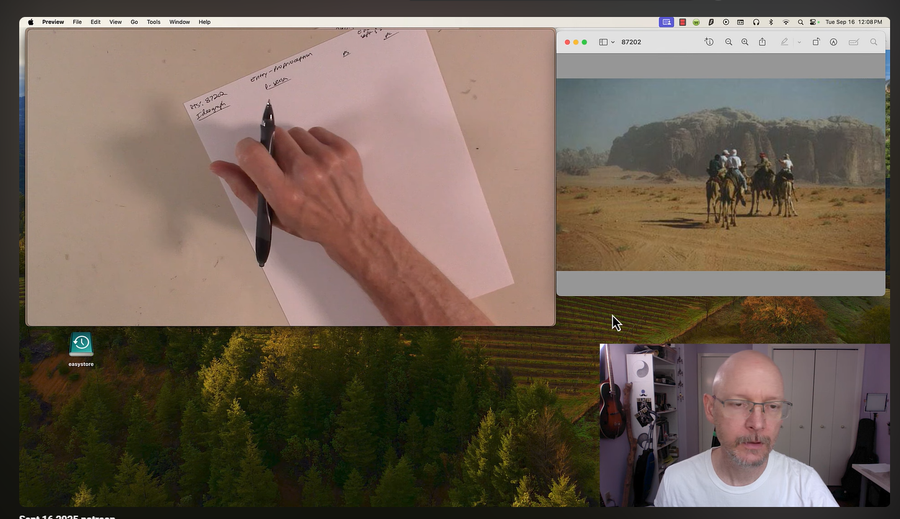900x519 pixels.
Task: Select the Highlight pen tool
Action: click(x=784, y=42)
